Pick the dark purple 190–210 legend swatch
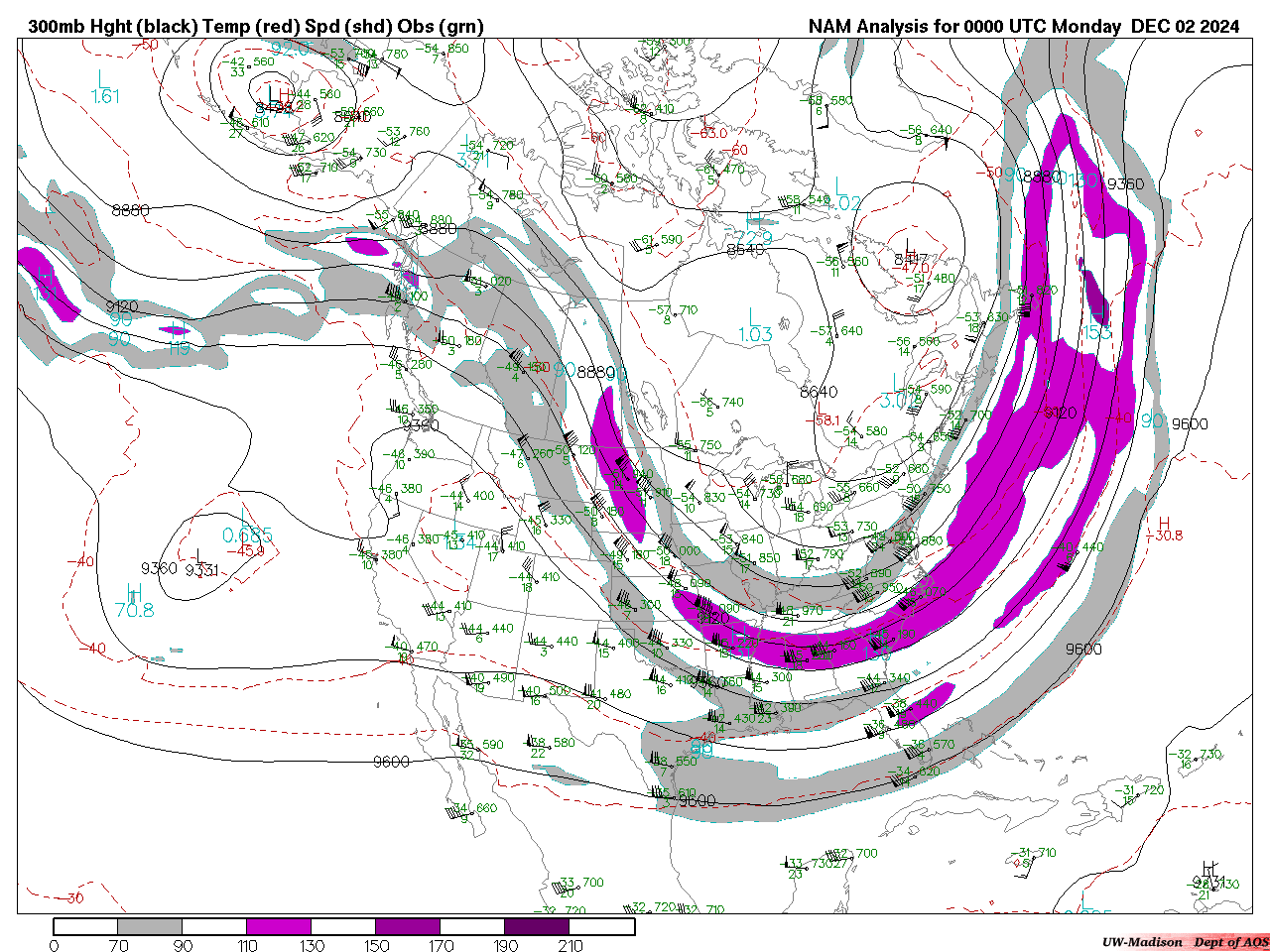Image resolution: width=1270 pixels, height=952 pixels. pos(537,927)
